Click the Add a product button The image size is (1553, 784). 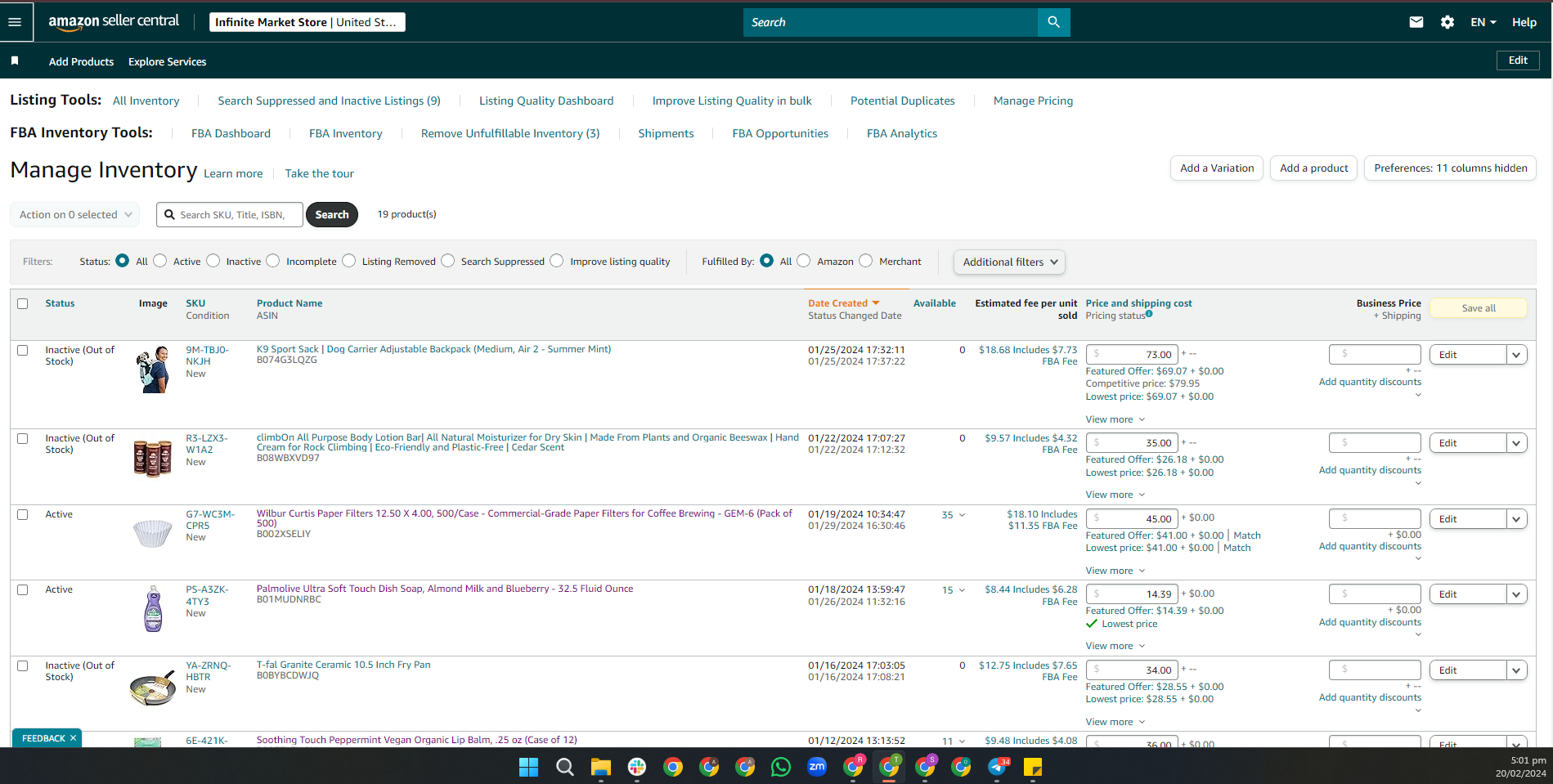coord(1314,168)
